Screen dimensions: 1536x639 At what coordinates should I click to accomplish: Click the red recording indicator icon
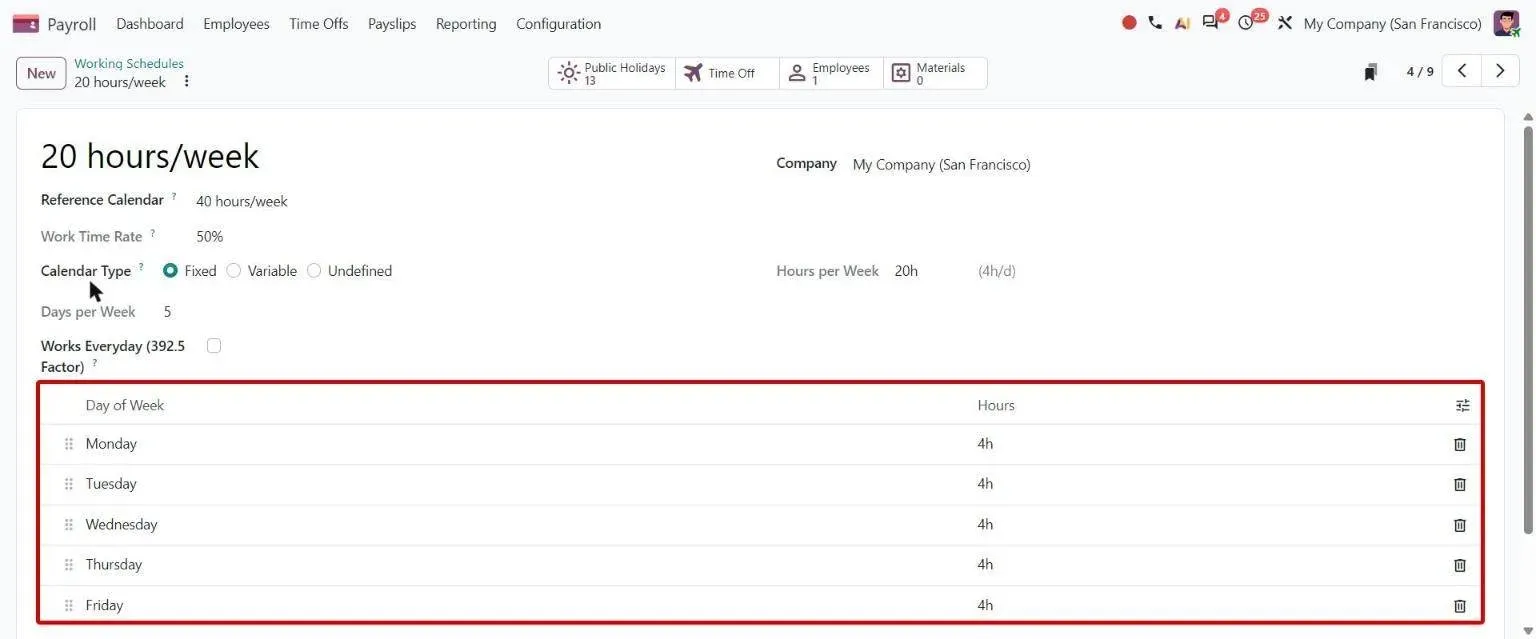click(1129, 23)
